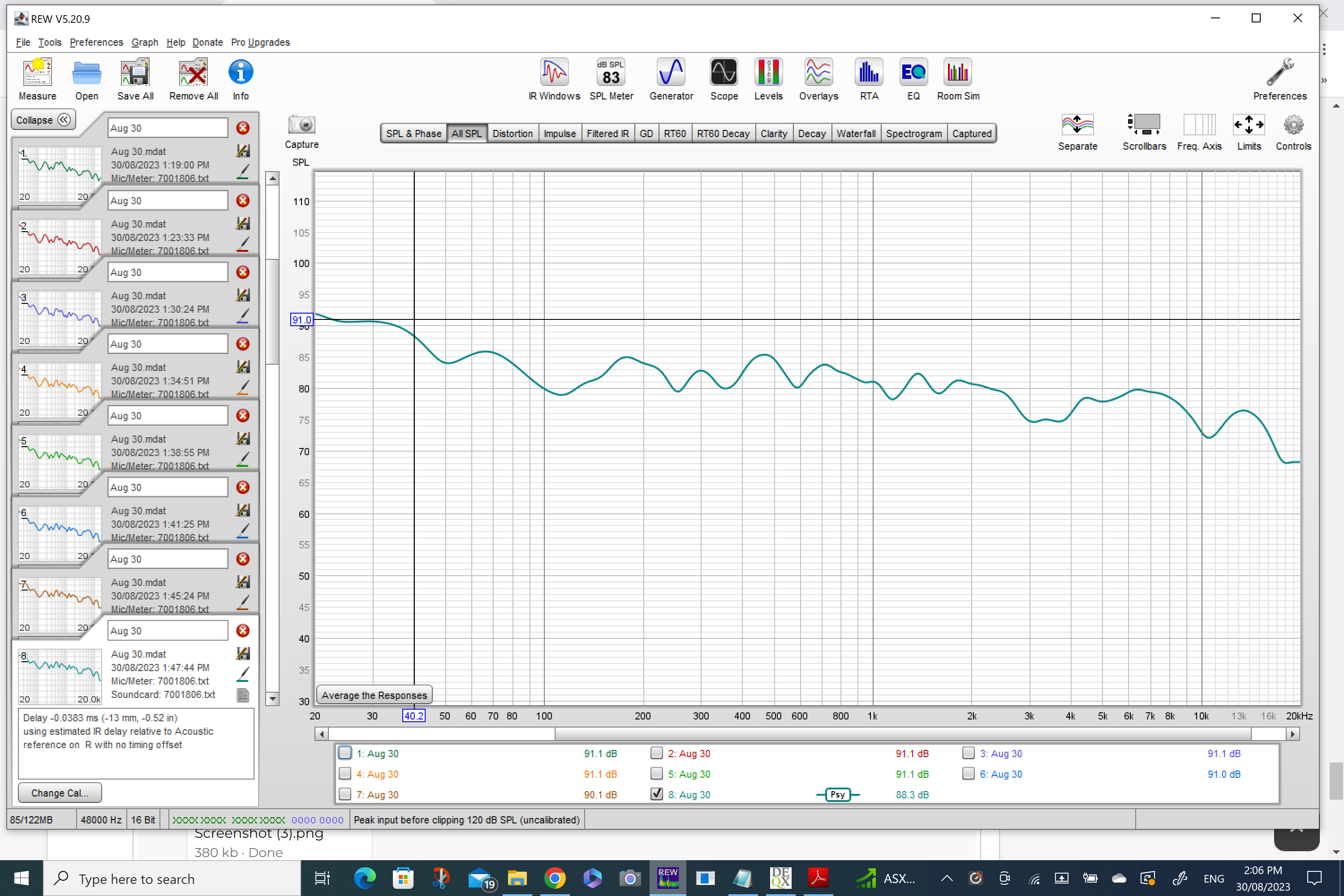
Task: Click the Save All icon
Action: pos(135,79)
